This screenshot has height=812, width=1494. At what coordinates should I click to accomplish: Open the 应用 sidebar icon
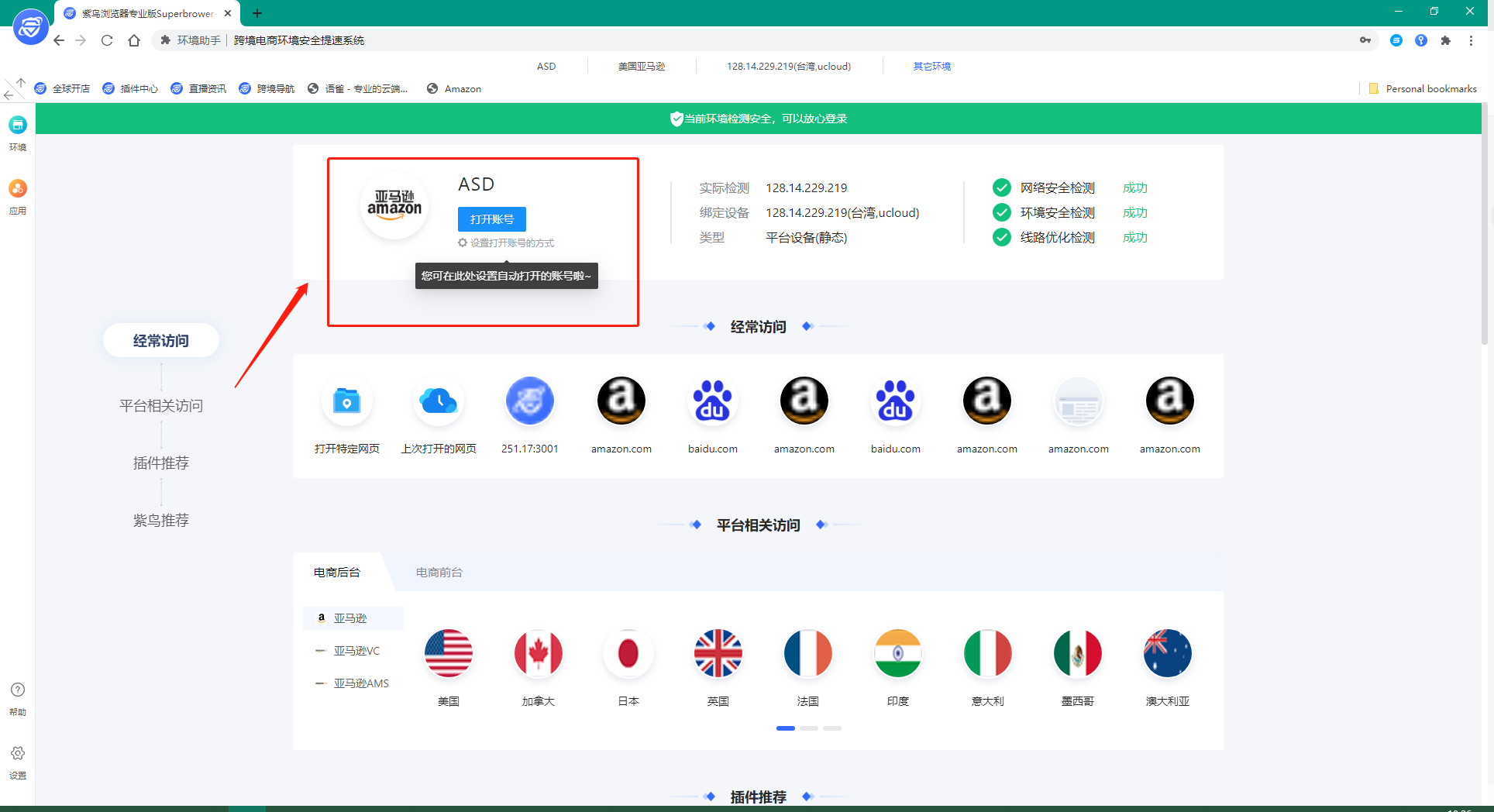click(18, 189)
